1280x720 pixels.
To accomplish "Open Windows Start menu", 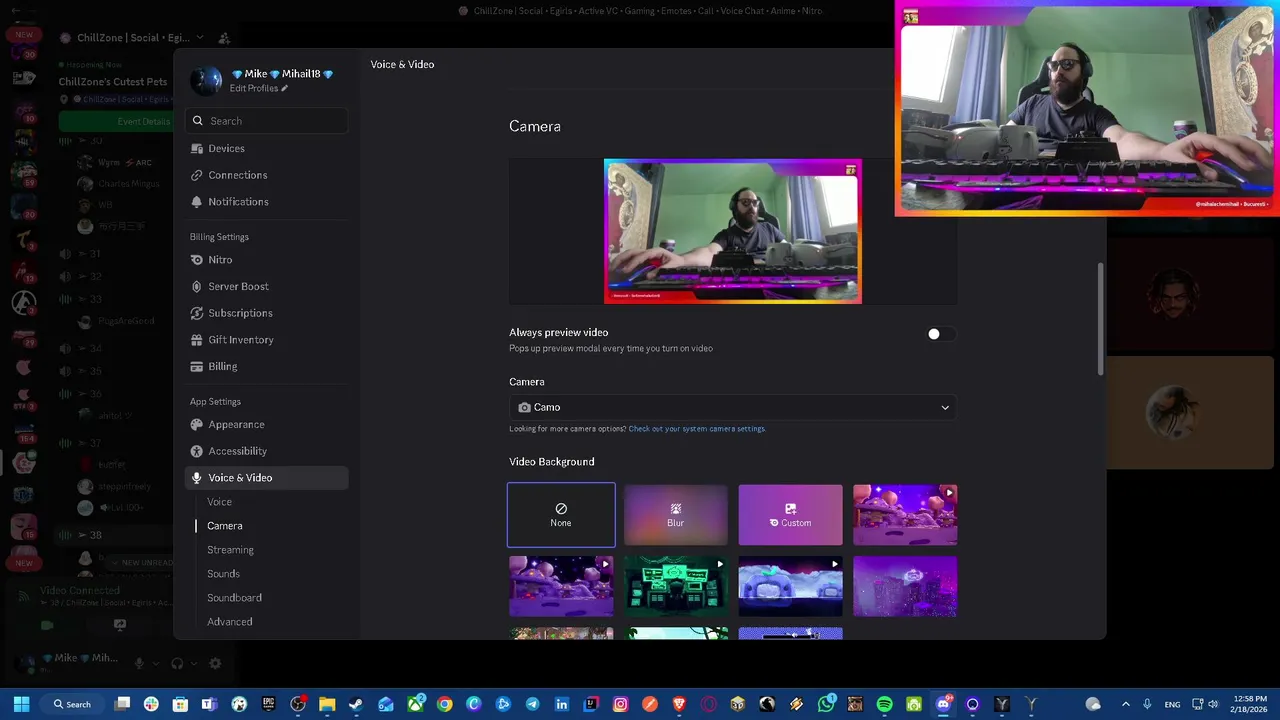I will 21,704.
